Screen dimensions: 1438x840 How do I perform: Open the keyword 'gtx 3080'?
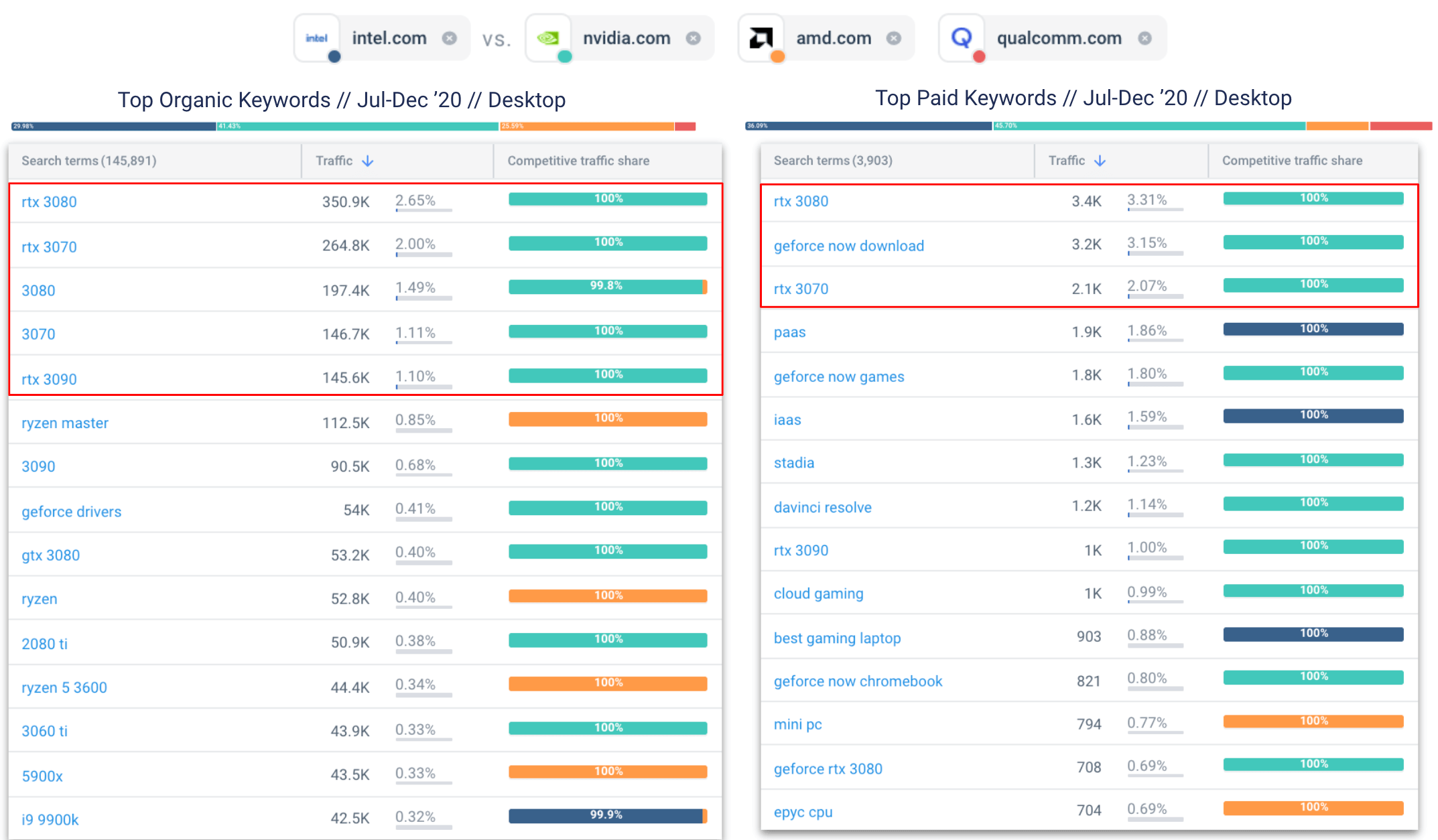pyautogui.click(x=50, y=555)
